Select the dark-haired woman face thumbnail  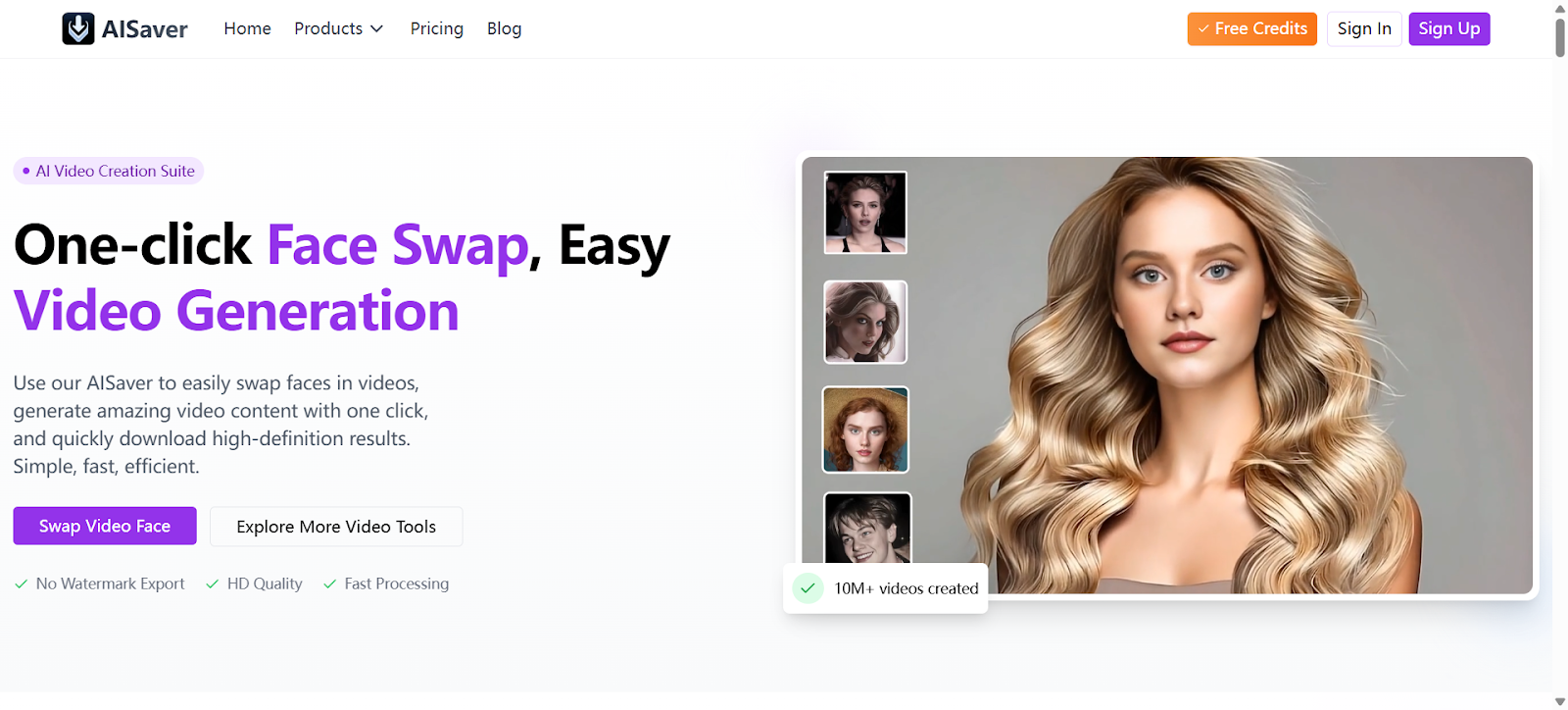tap(865, 213)
